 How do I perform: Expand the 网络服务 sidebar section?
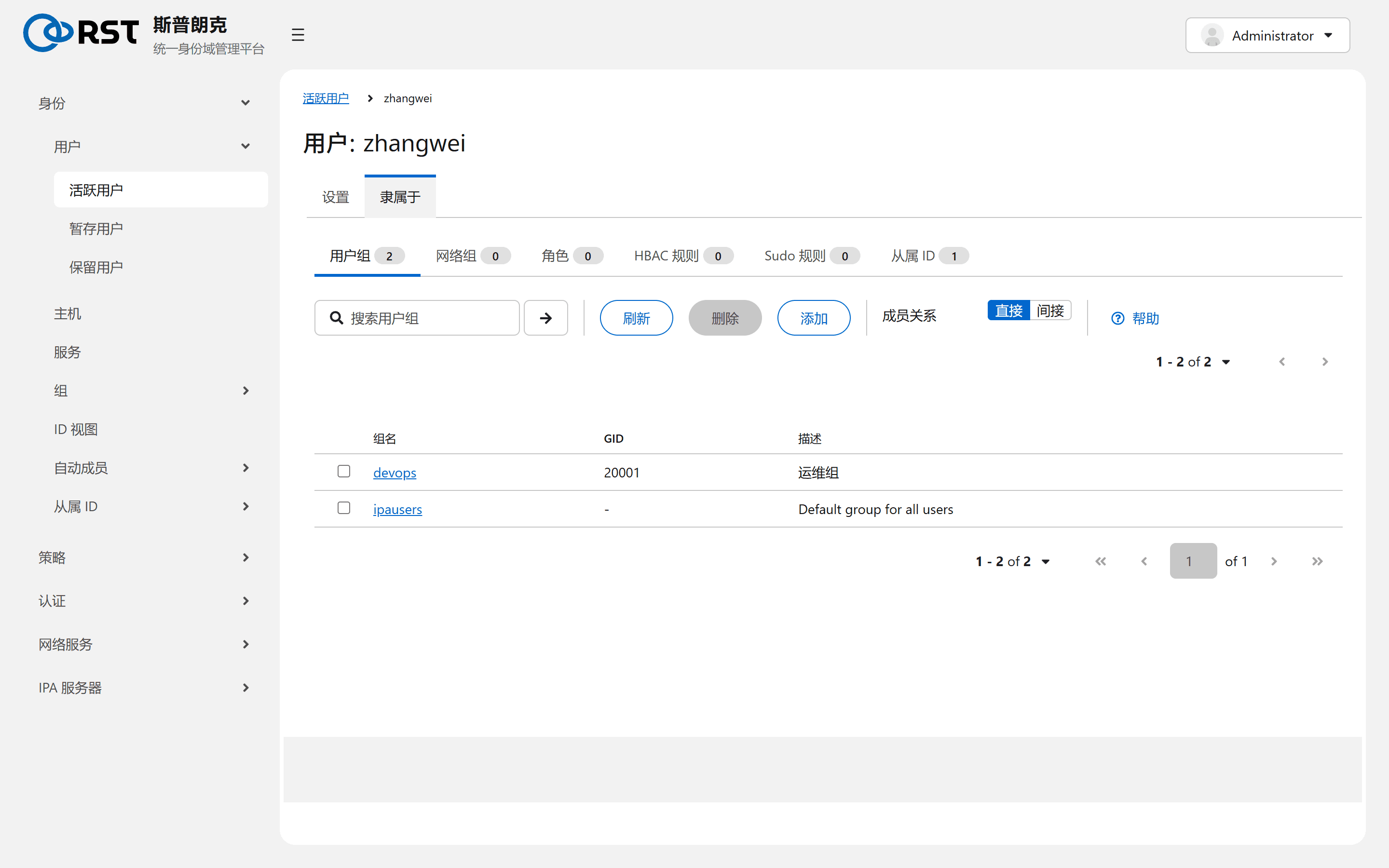pos(145,644)
